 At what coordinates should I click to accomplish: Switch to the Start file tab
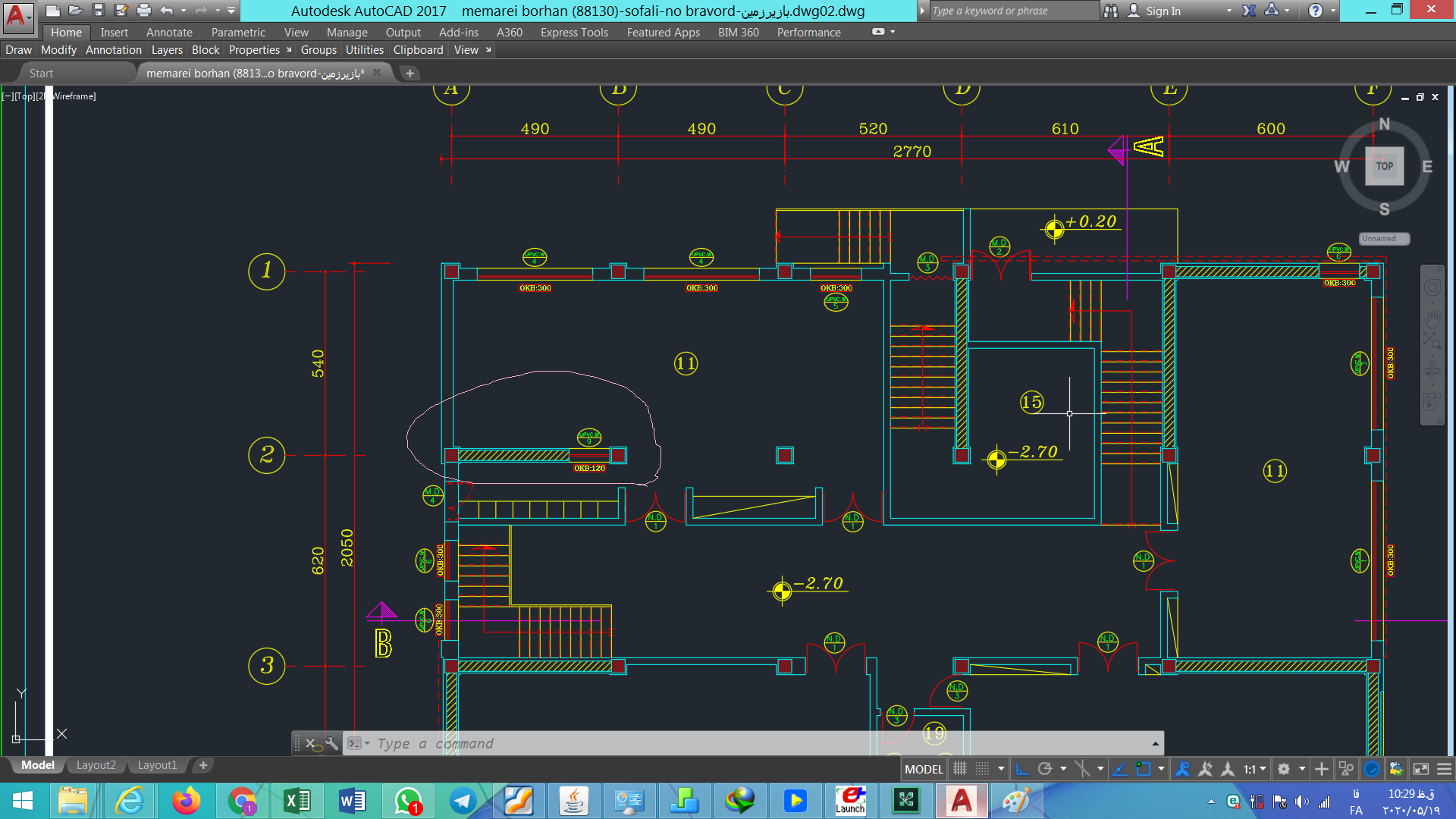point(41,74)
